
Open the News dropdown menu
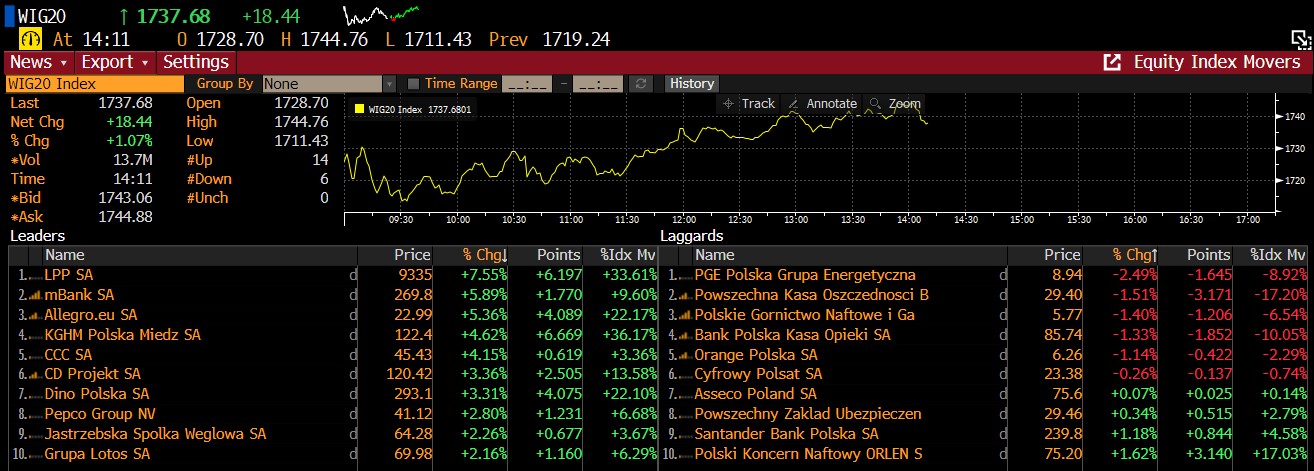37,62
